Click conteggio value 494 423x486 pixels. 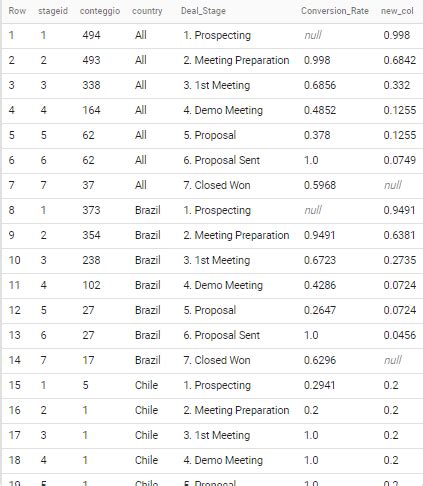[x=91, y=35]
